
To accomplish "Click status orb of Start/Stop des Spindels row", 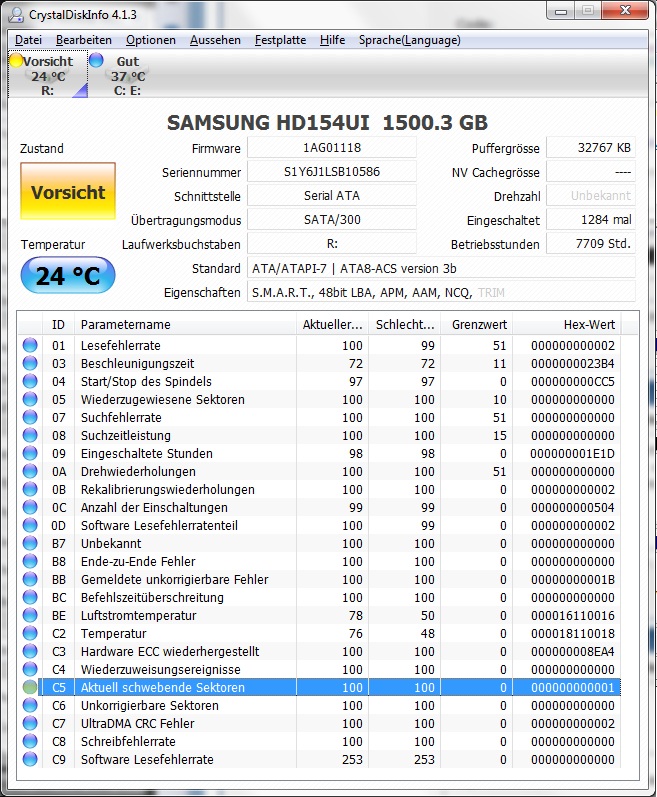I will (x=30, y=381).
